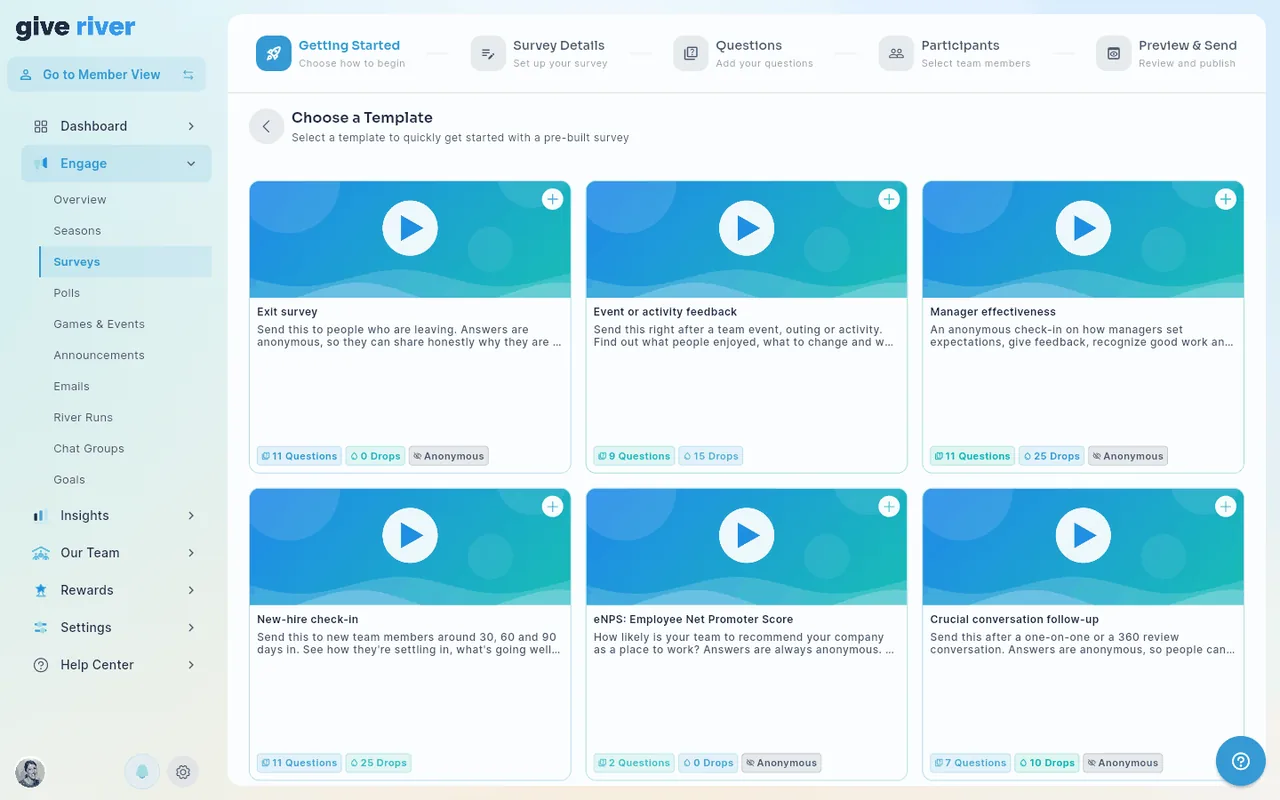1280x800 pixels.
Task: Click the 2 Questions tag on eNPS card
Action: click(634, 763)
